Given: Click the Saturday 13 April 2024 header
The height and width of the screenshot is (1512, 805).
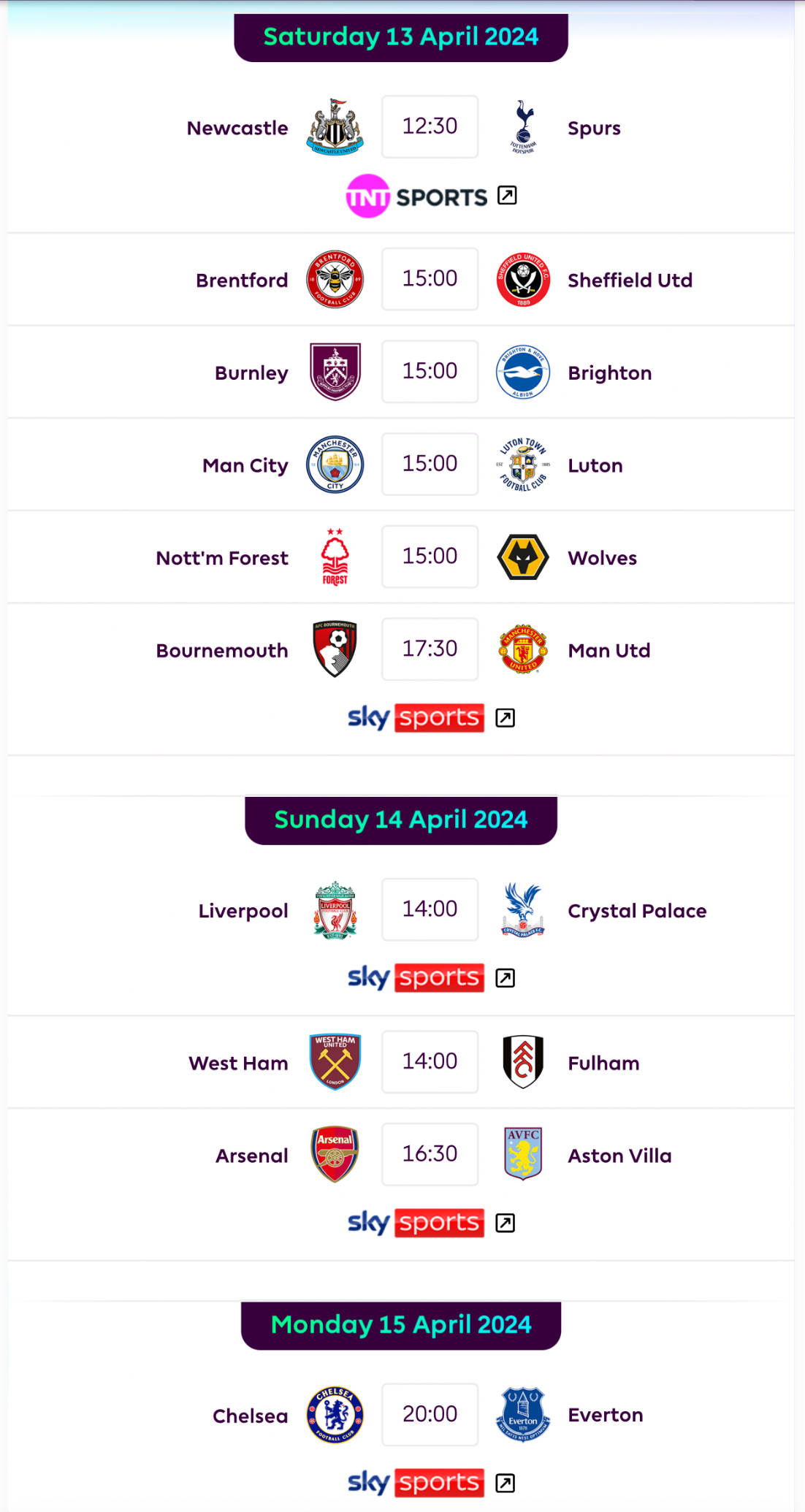Looking at the screenshot, I should 401,37.
